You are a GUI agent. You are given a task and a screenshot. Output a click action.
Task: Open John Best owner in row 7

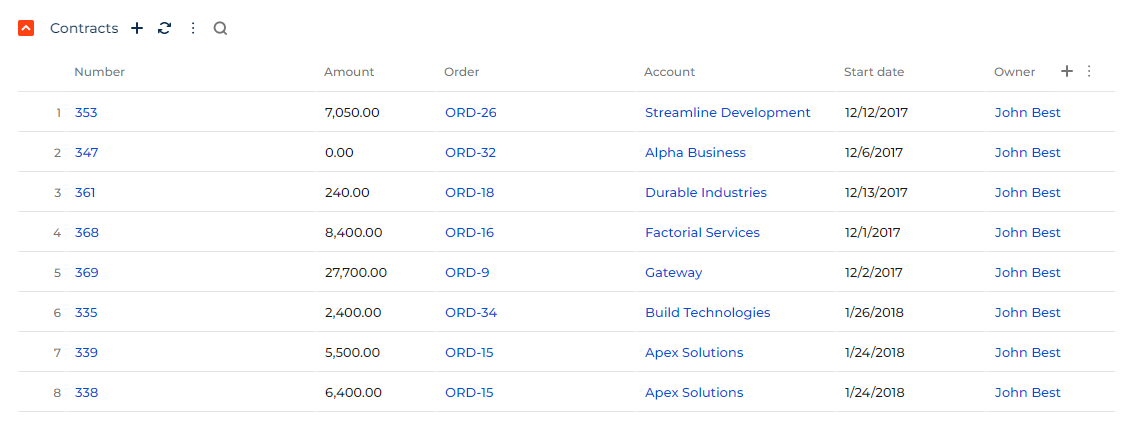pos(1027,352)
